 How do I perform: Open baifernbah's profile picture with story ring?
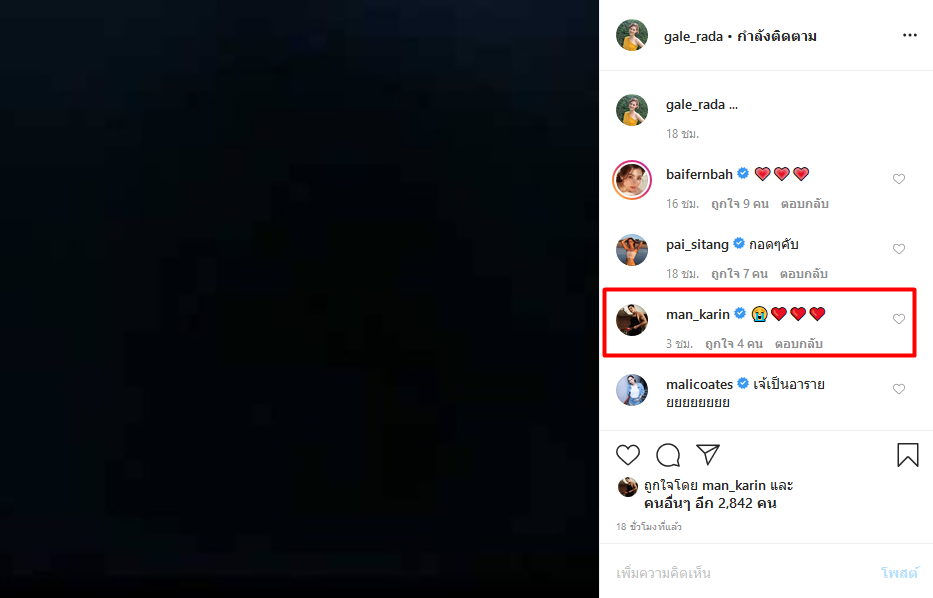[632, 180]
